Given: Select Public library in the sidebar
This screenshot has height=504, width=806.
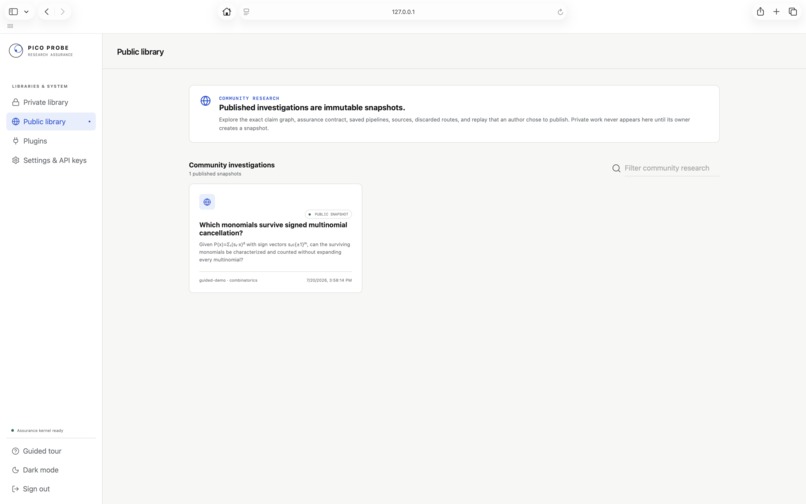Looking at the screenshot, I should click(51, 121).
